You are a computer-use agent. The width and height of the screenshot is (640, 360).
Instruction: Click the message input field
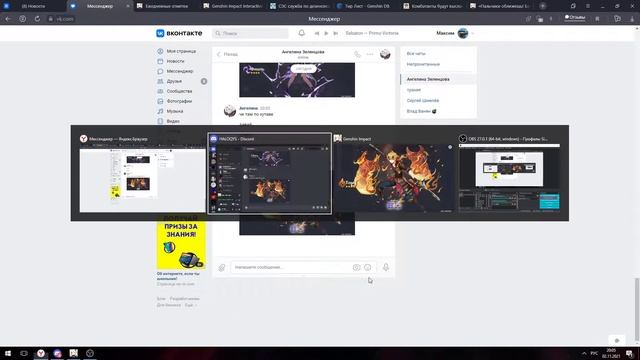(x=291, y=267)
